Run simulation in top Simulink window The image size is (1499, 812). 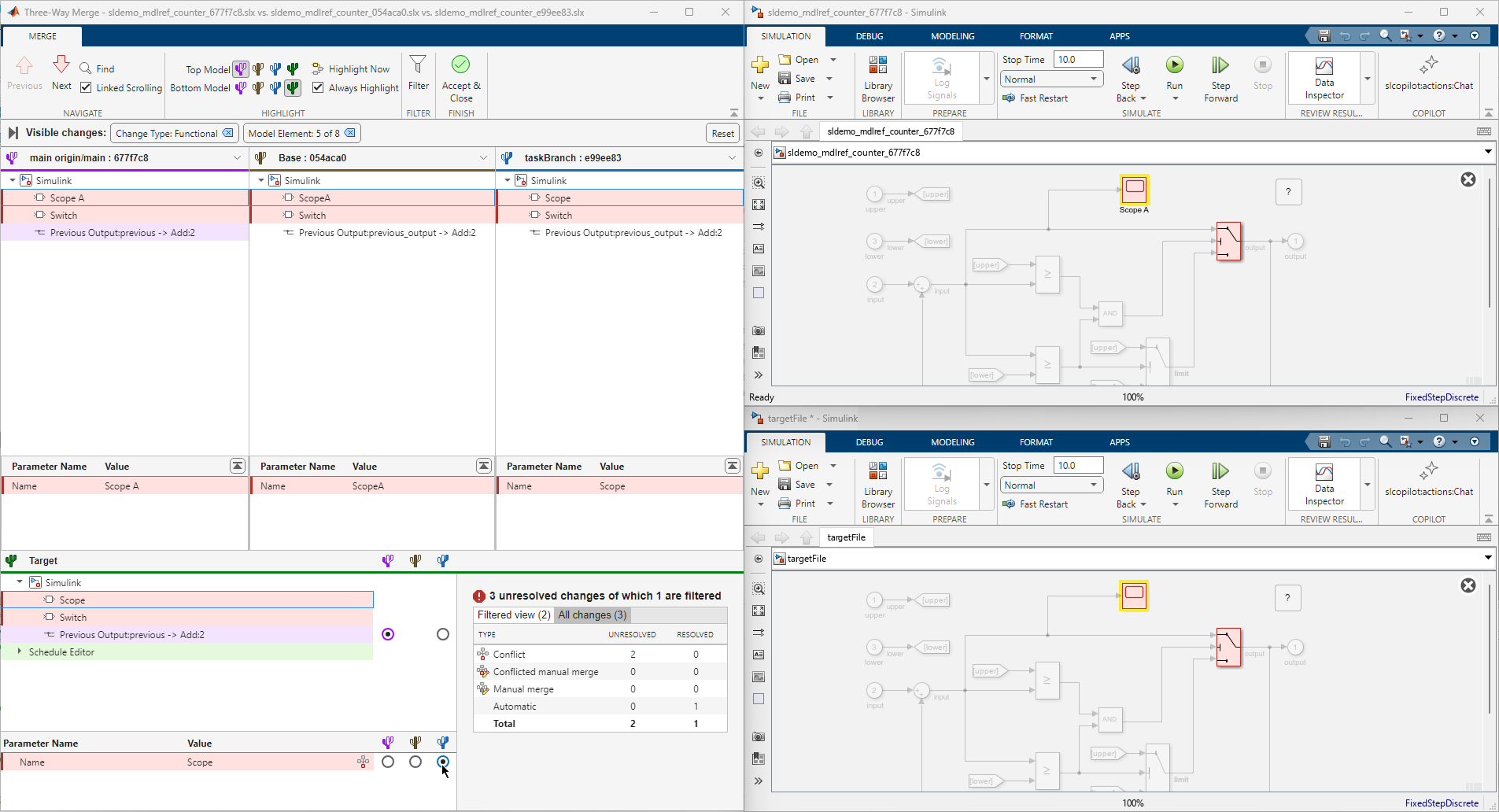(1175, 73)
